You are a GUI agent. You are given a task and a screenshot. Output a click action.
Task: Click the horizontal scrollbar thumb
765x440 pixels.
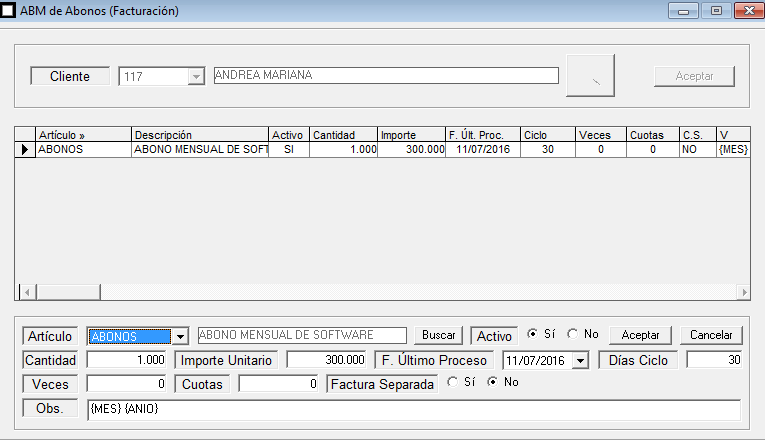coord(68,292)
